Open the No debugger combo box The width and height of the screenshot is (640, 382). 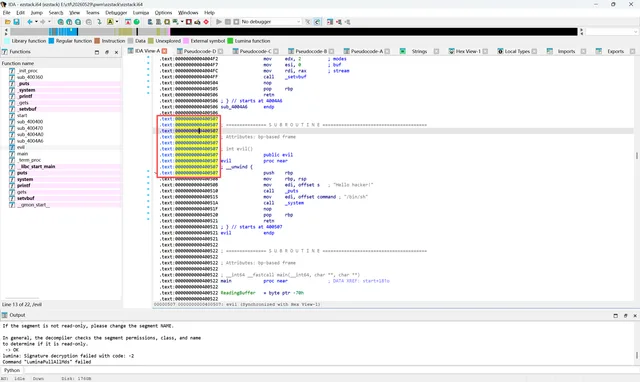[x=270, y=22]
